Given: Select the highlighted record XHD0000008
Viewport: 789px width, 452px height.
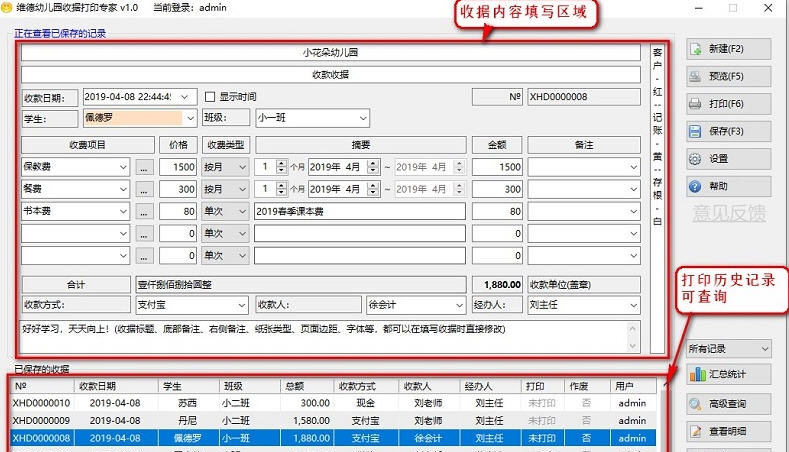Looking at the screenshot, I should [333, 438].
